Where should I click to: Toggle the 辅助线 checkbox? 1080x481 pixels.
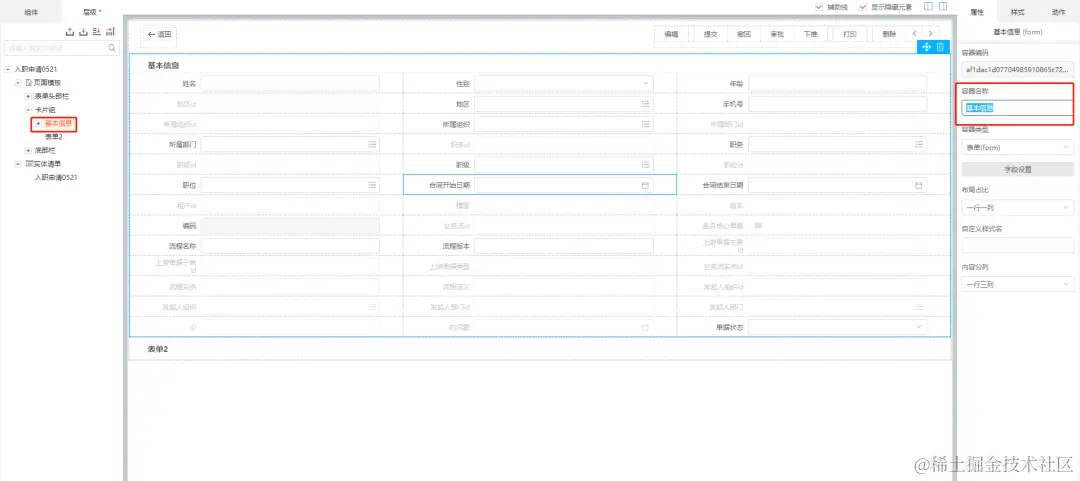(819, 6)
